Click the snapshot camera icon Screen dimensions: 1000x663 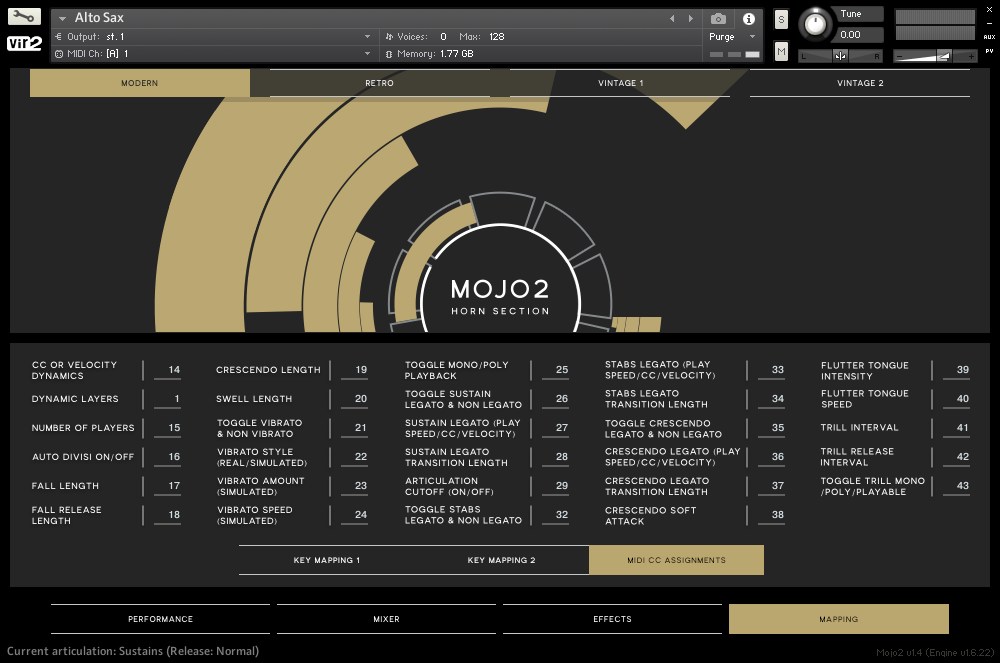pyautogui.click(x=717, y=17)
